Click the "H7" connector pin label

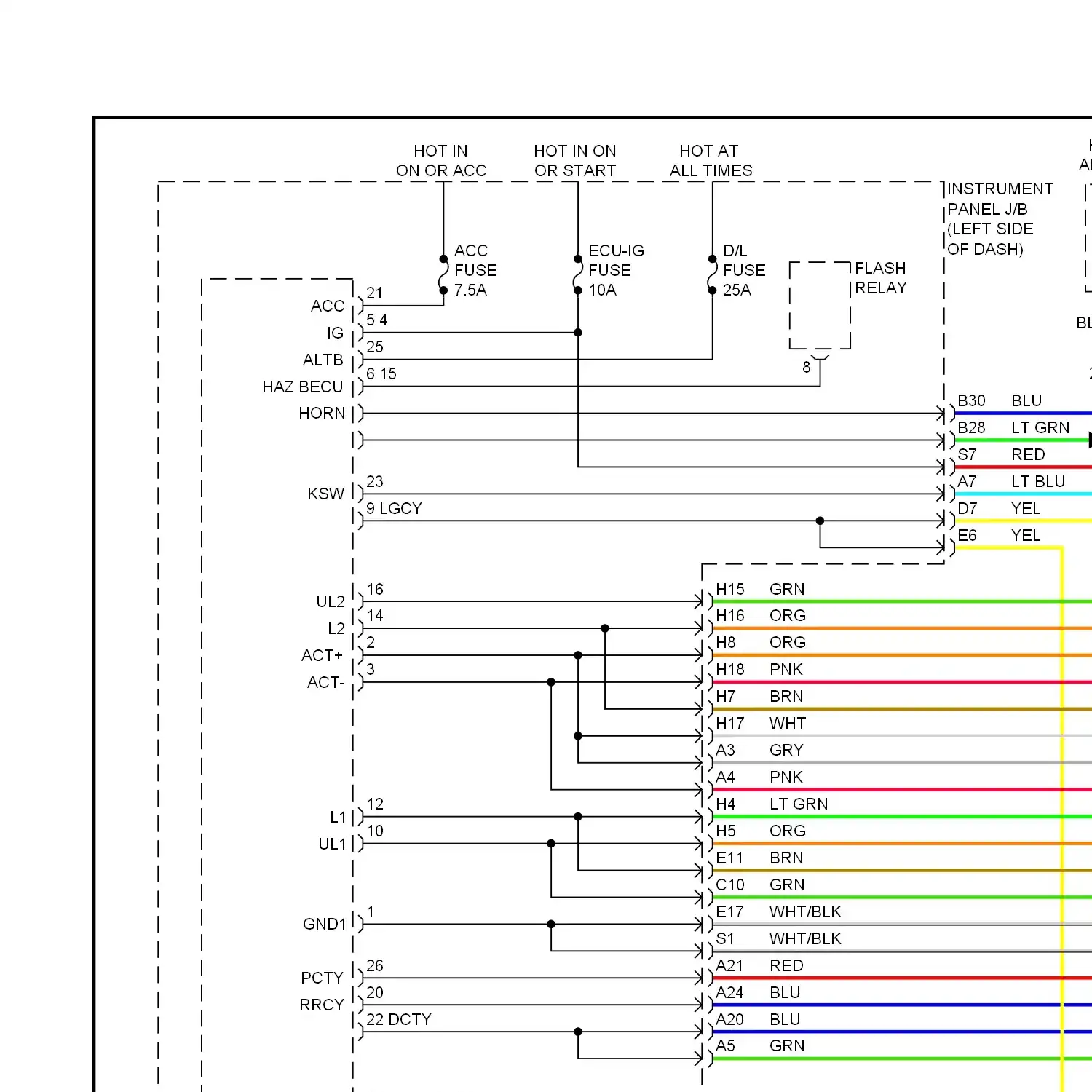click(726, 696)
